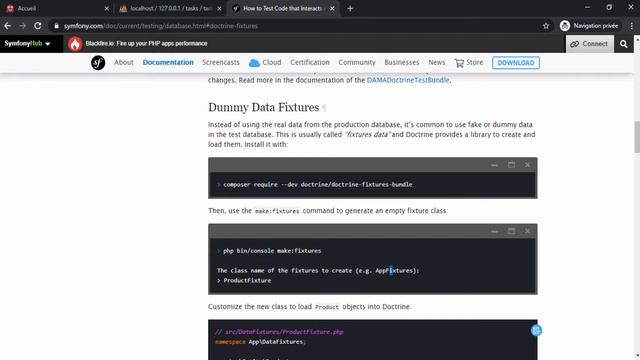The height and width of the screenshot is (360, 640).
Task: Restore the browser window size
Action: (609, 7)
